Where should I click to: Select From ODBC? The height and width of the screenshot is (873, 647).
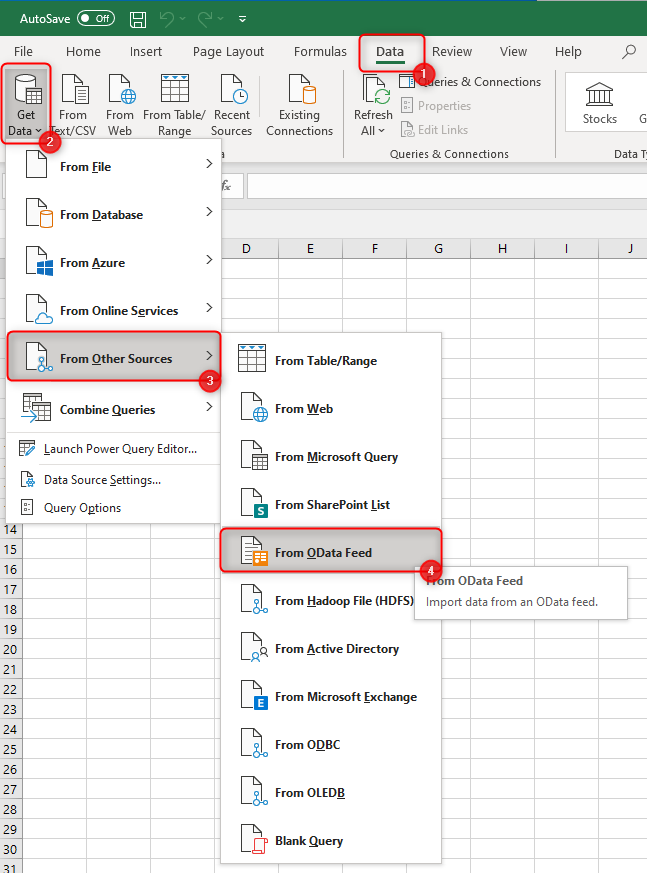point(331,744)
